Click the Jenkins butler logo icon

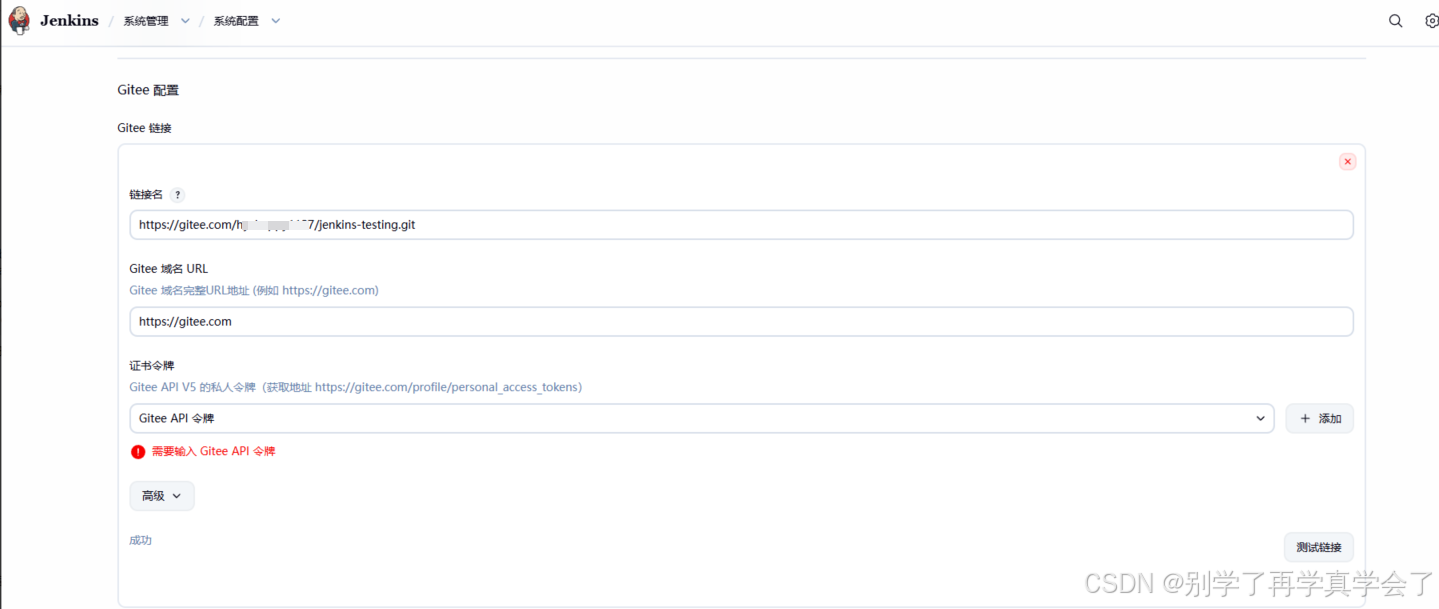pyautogui.click(x=19, y=20)
